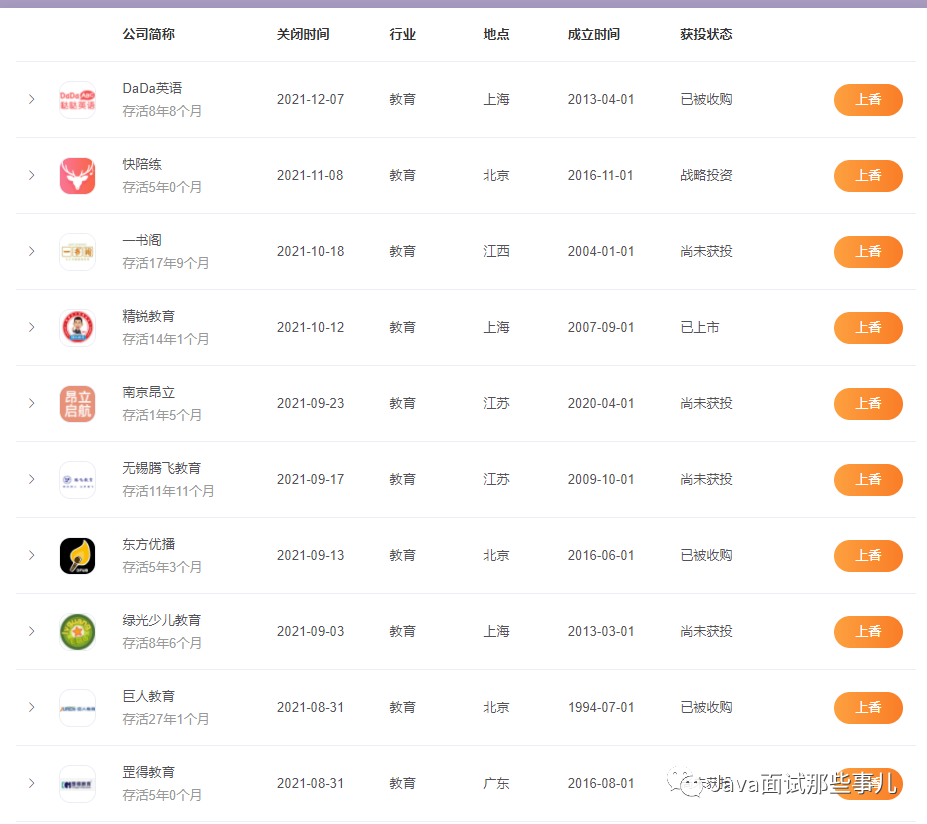This screenshot has width=927, height=824.
Task: Click the 绿光少儿教育 green logo
Action: click(x=77, y=631)
